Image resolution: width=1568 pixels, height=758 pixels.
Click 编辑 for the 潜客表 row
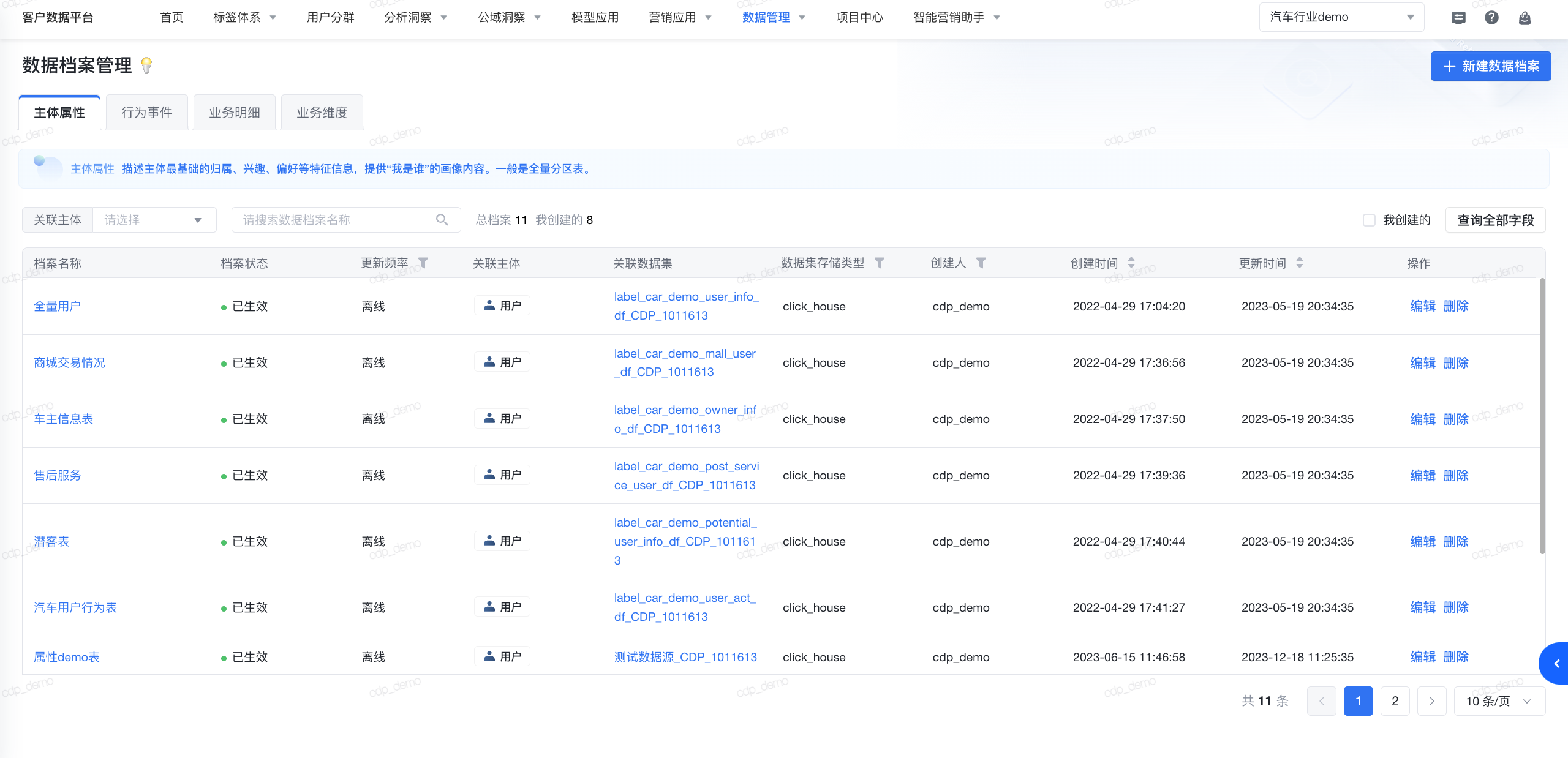point(1423,541)
